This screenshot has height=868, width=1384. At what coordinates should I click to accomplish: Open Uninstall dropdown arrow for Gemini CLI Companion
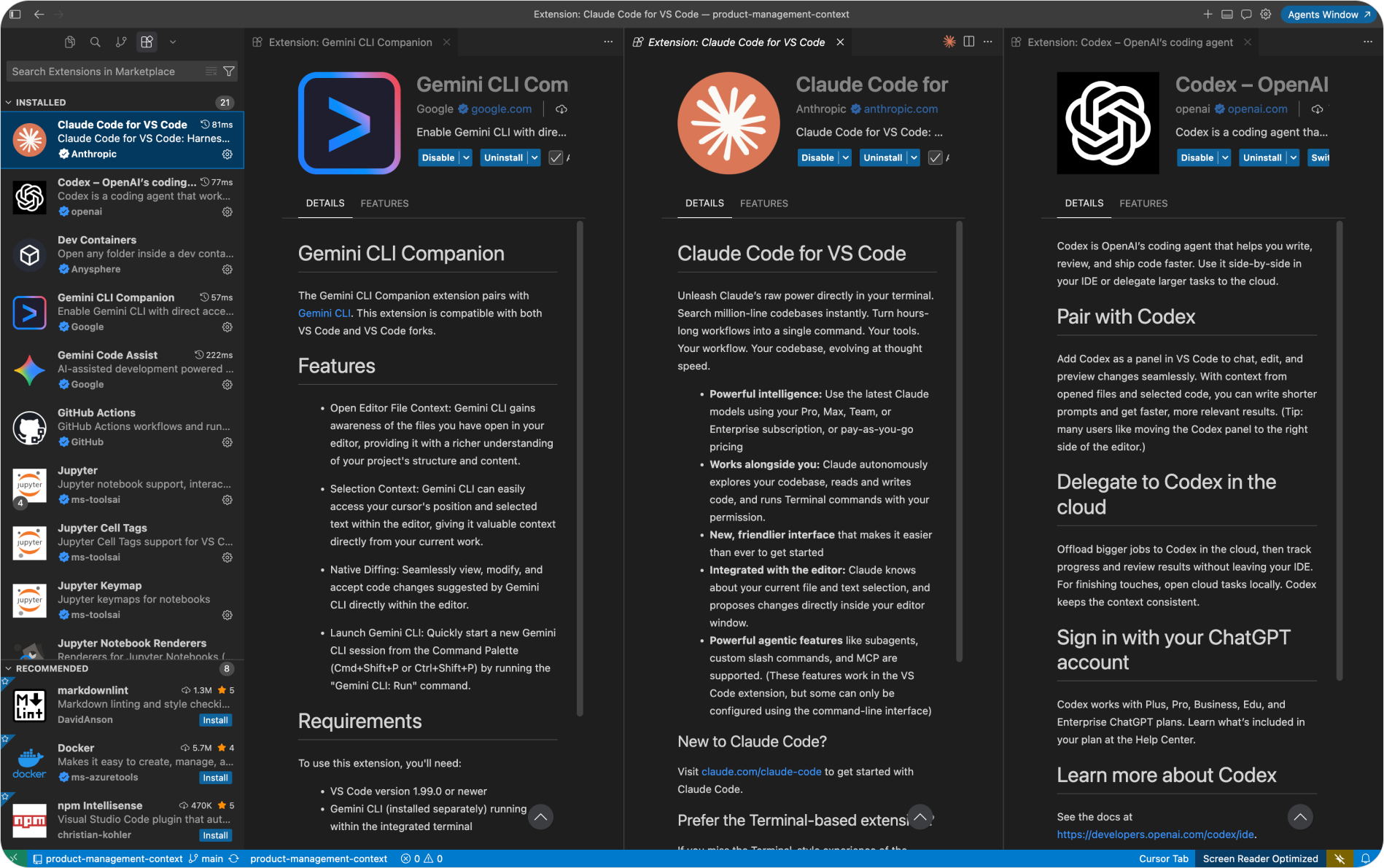pyautogui.click(x=534, y=158)
